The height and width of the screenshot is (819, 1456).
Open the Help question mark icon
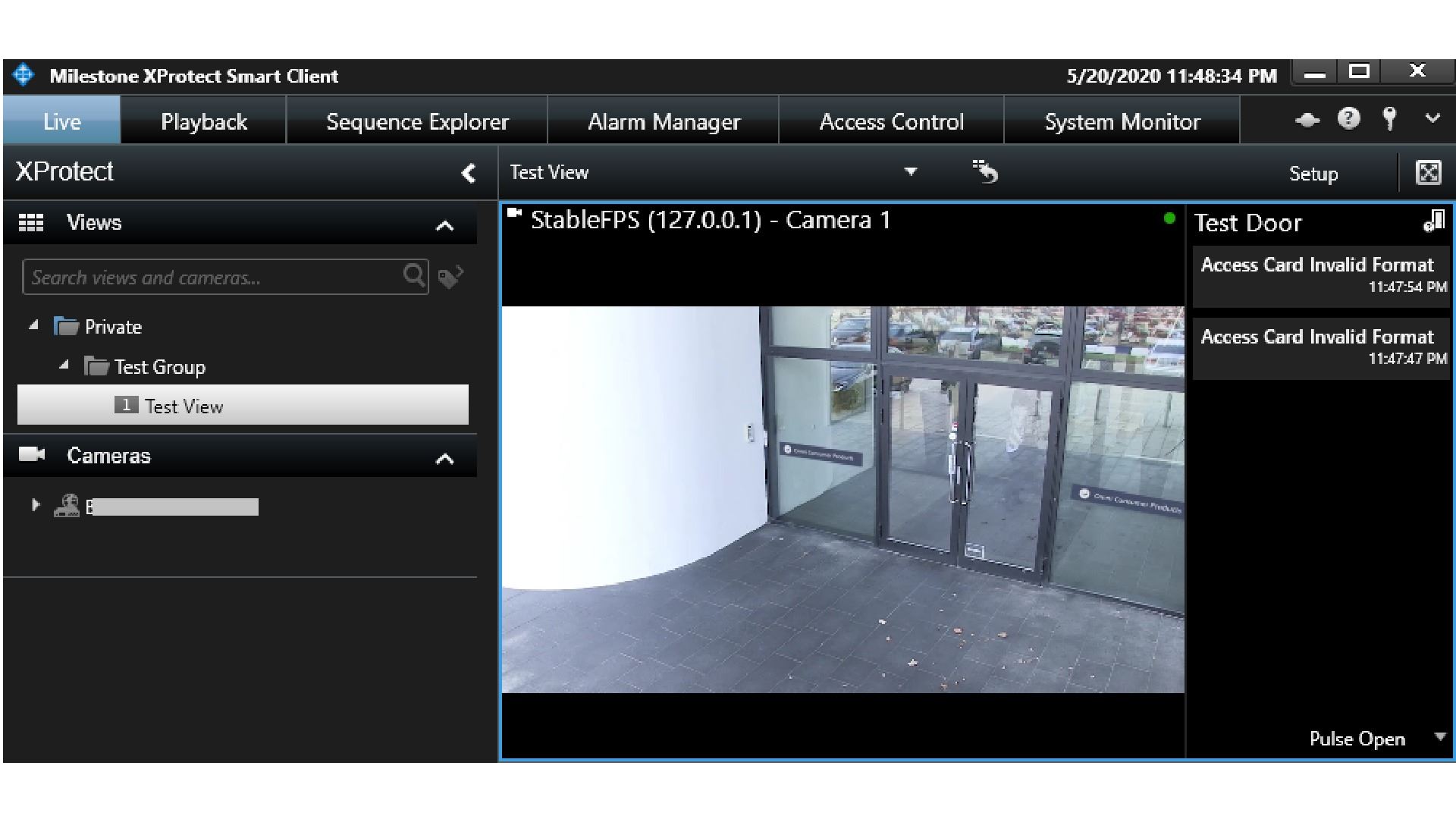(x=1348, y=119)
